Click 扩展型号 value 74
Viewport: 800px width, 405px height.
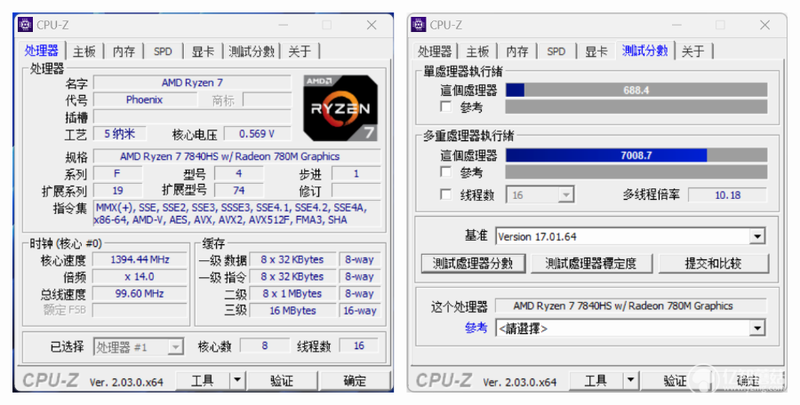[239, 191]
